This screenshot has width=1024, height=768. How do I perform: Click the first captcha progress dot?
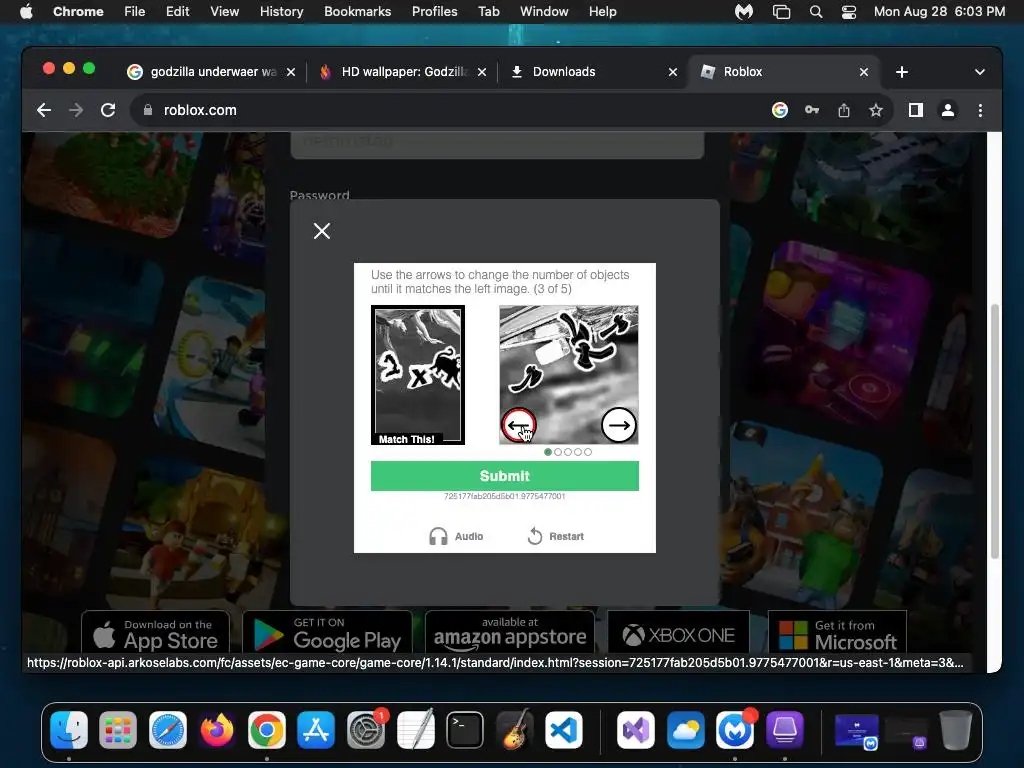point(548,452)
